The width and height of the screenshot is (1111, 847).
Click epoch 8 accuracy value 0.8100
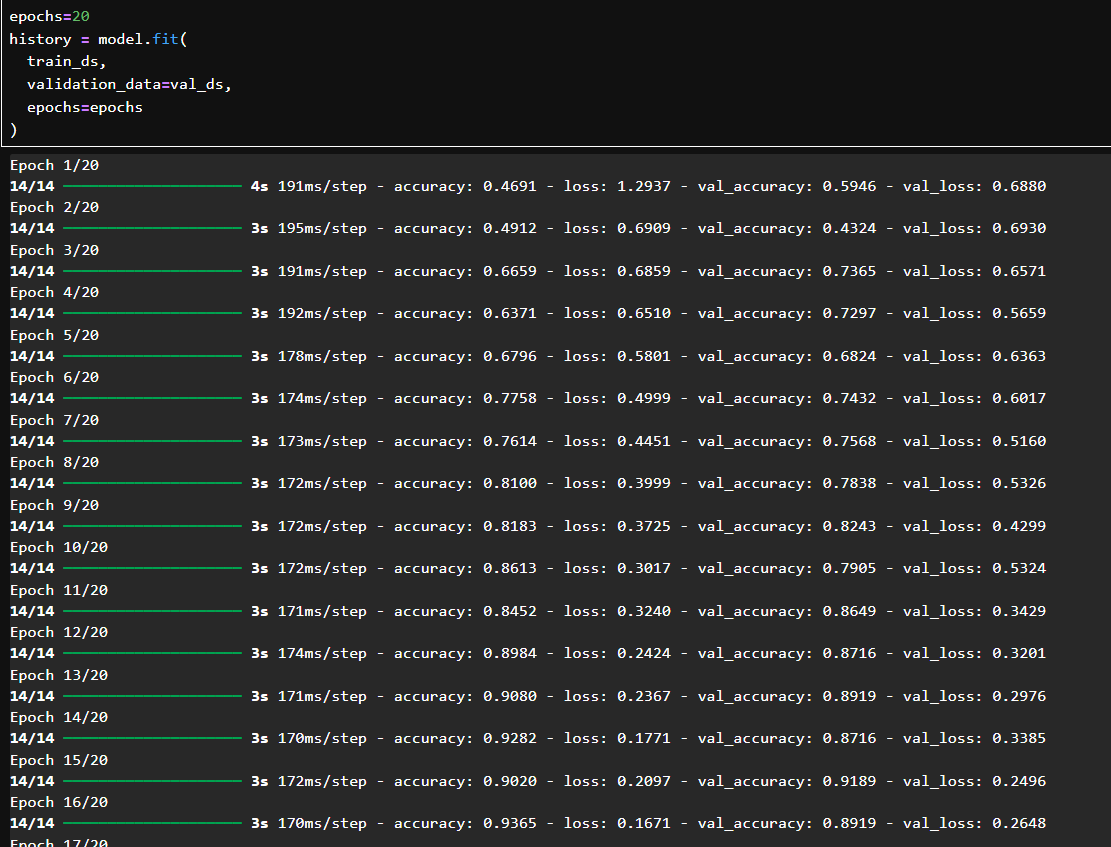click(510, 483)
